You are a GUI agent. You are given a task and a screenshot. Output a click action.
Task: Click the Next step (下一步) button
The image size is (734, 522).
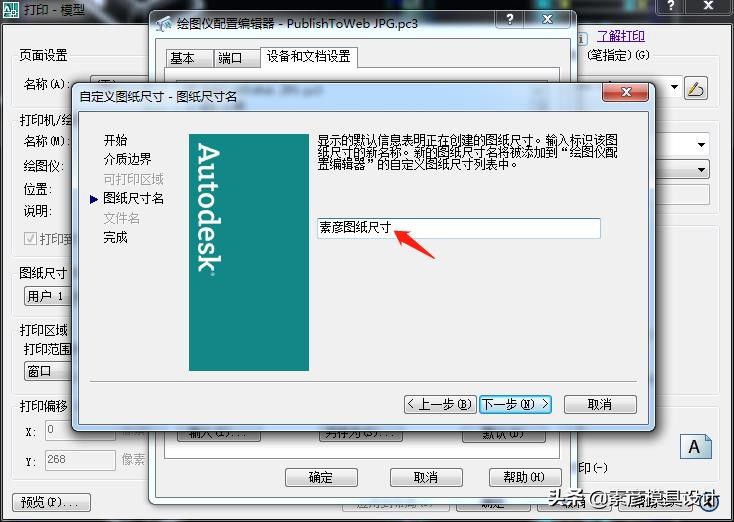(515, 404)
